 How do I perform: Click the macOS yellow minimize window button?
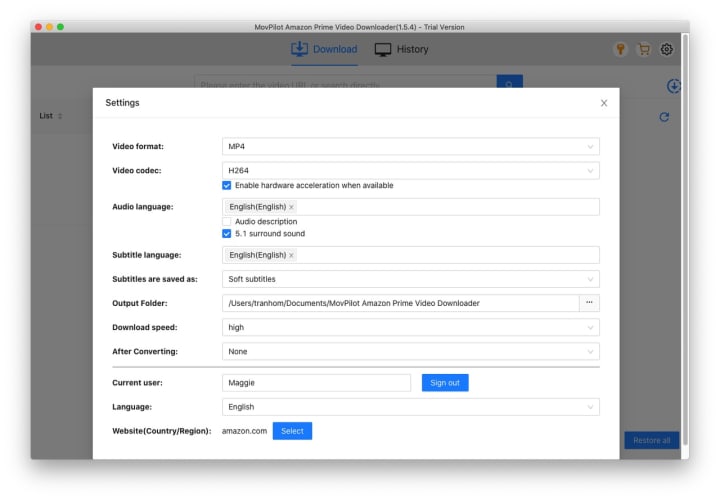click(x=50, y=27)
